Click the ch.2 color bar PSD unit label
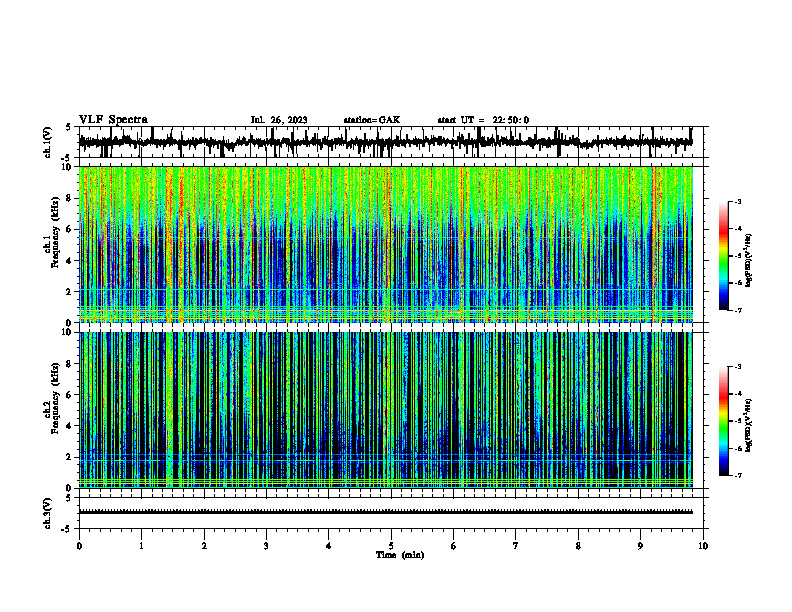This screenshot has height=612, width=792. tap(749, 425)
